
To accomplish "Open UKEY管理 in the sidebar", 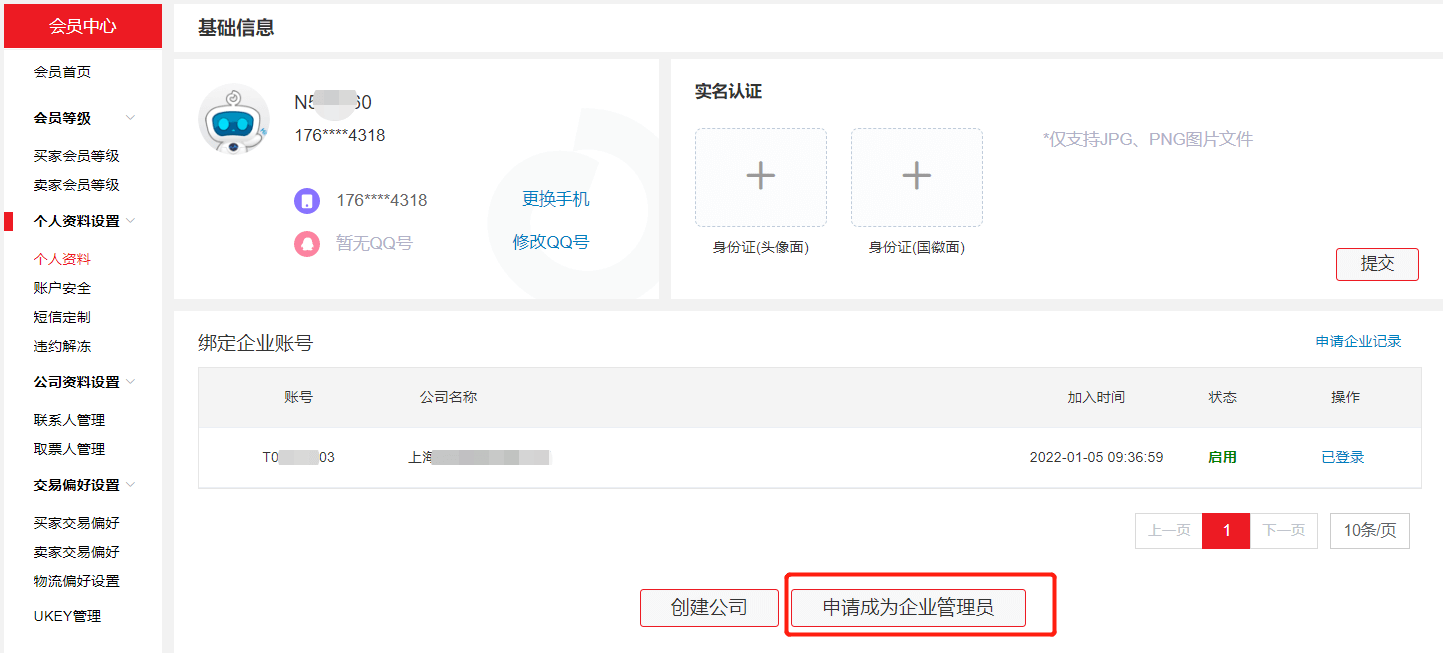I will point(67,616).
